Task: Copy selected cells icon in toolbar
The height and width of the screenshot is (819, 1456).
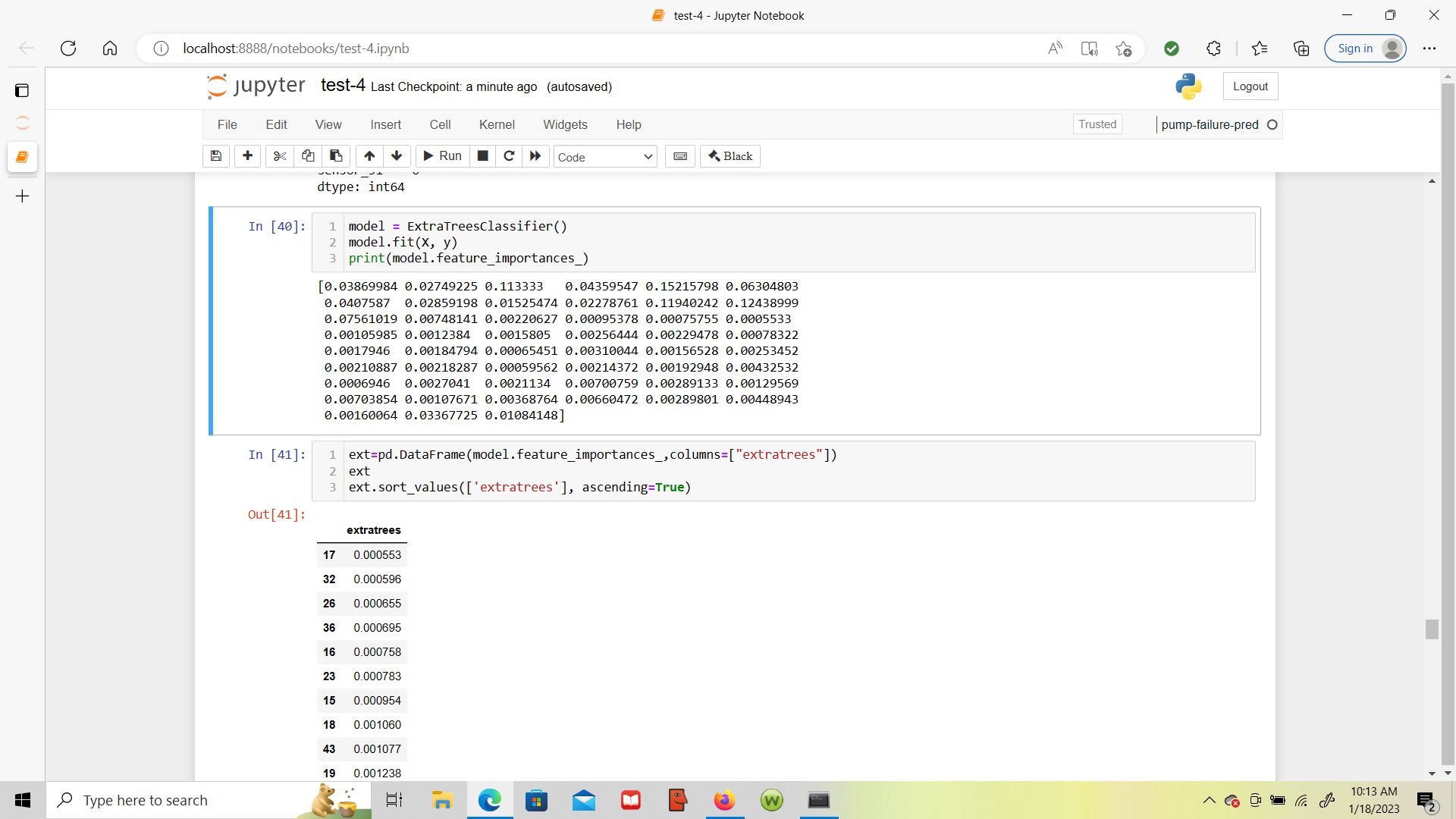Action: coord(308,156)
